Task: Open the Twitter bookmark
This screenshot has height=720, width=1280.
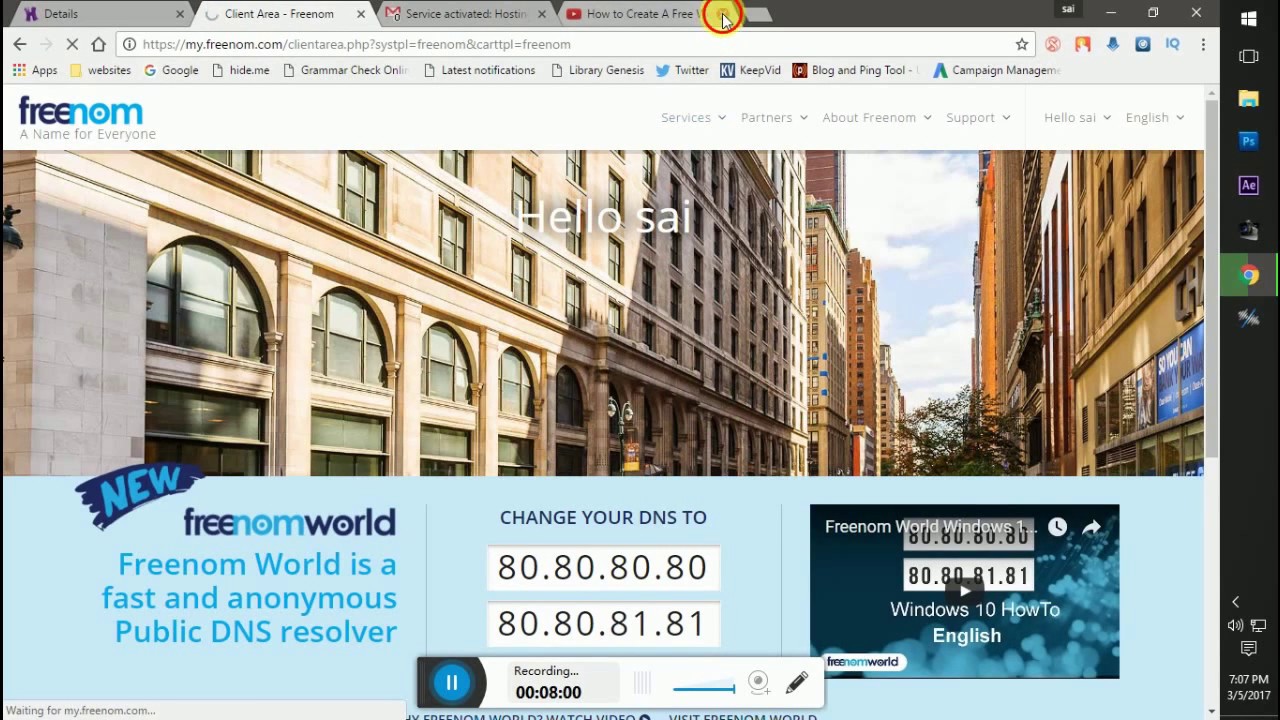Action: tap(682, 70)
